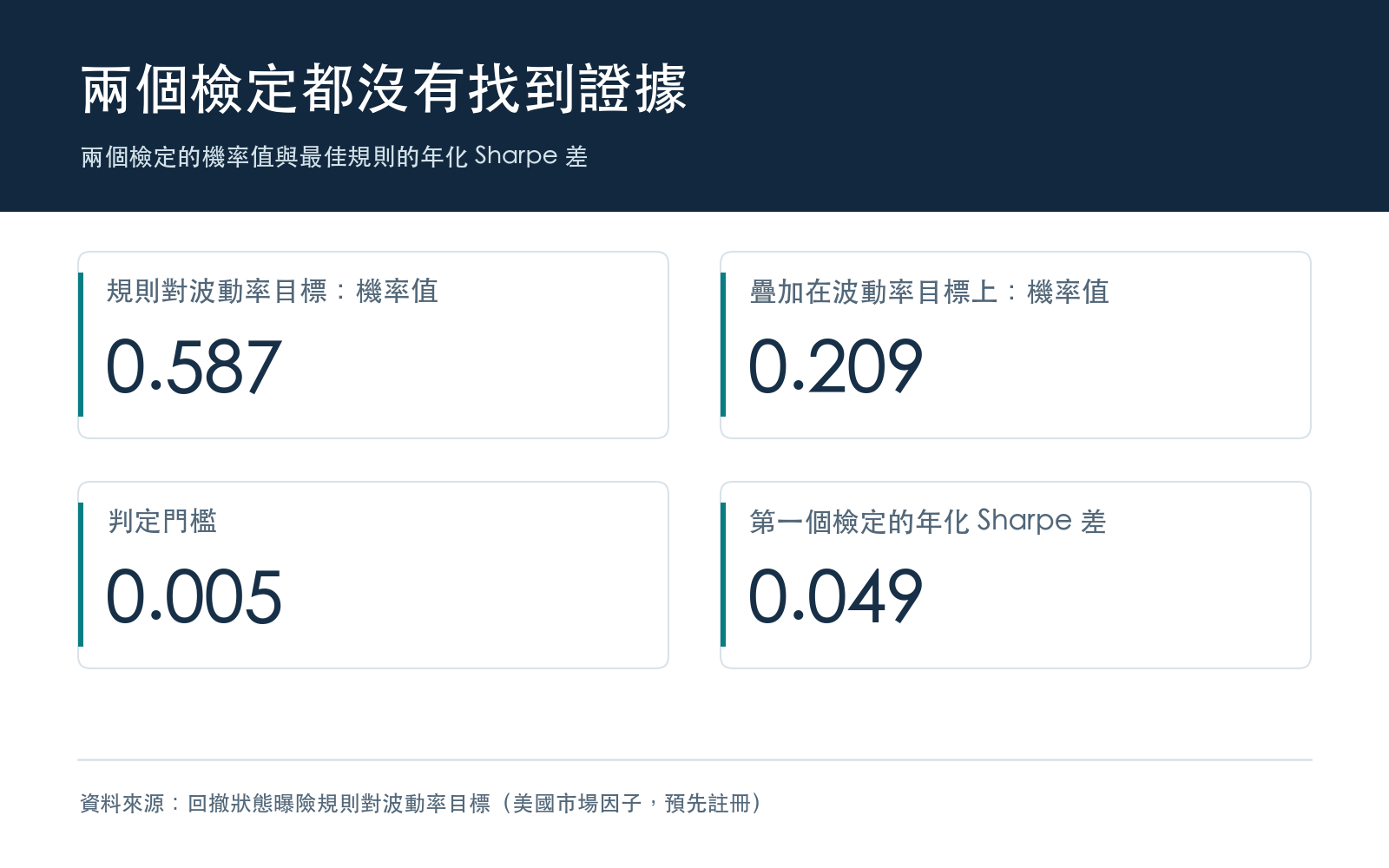1389x868 pixels.
Task: Click the 資料來源 footnote text
Action: (421, 803)
